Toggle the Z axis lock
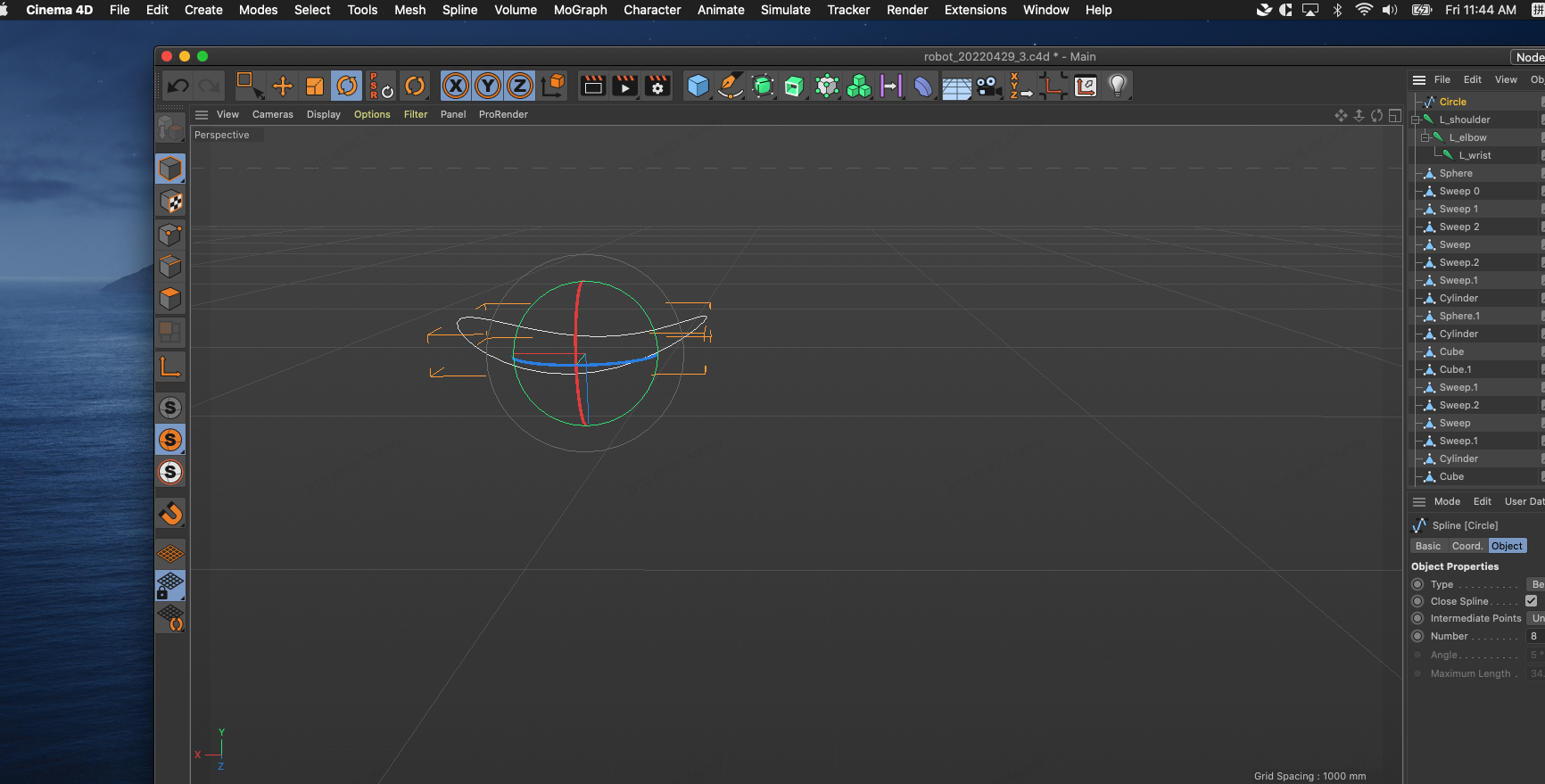 (520, 86)
